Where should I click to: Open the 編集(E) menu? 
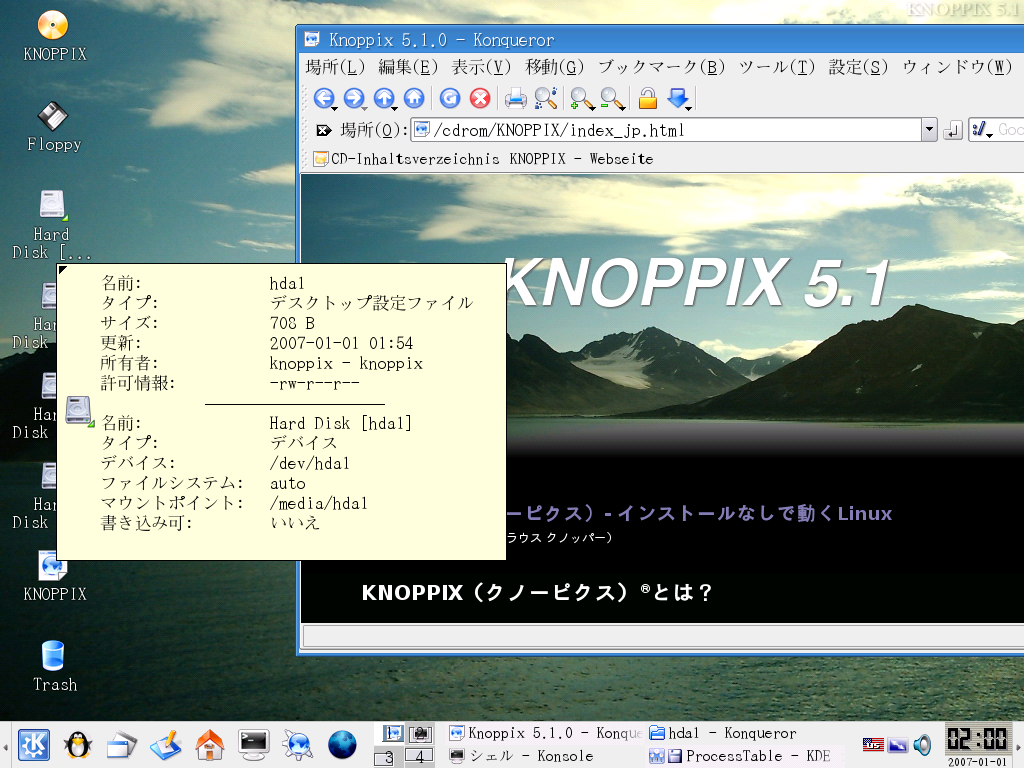click(408, 67)
